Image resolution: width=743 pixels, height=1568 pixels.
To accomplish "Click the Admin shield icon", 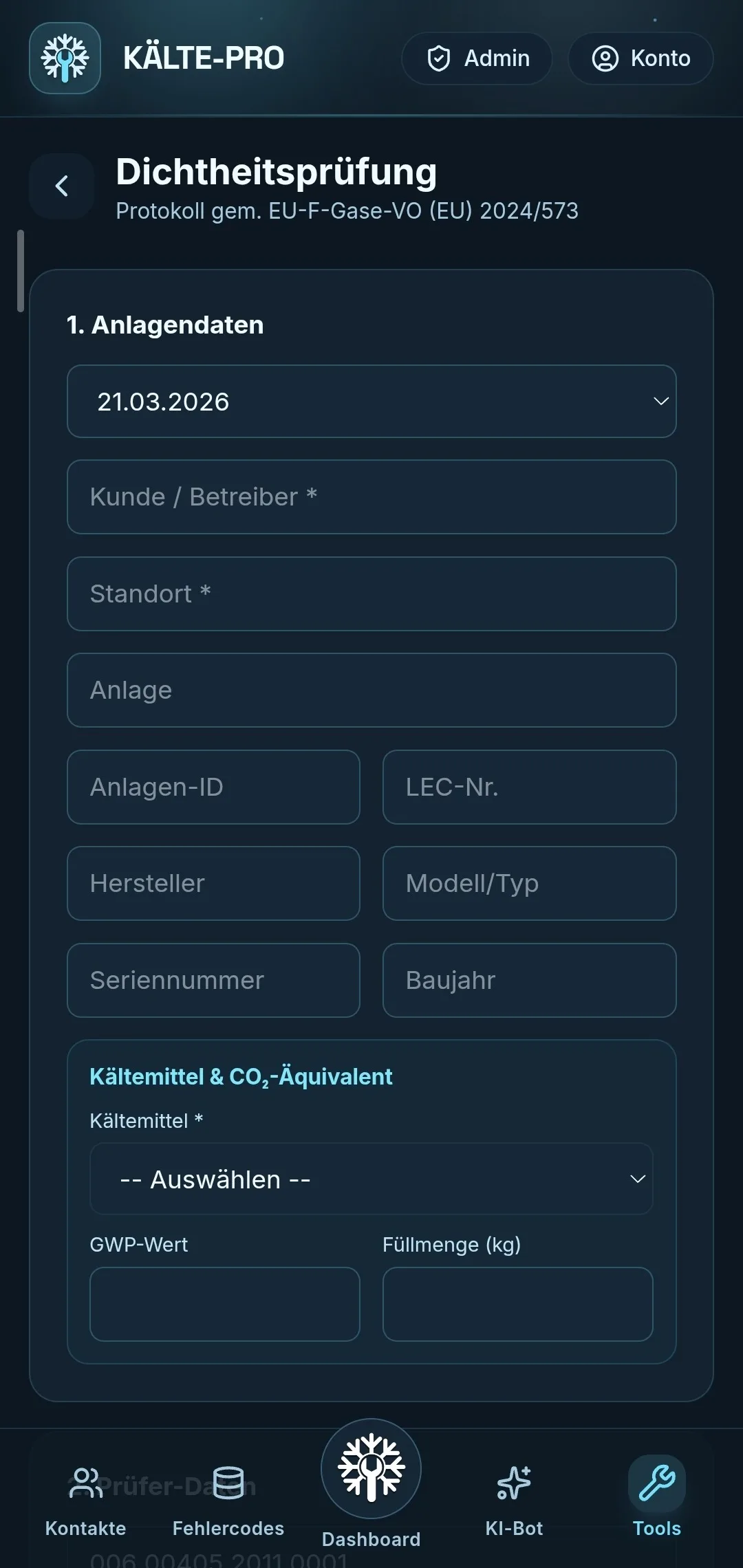I will coord(438,58).
